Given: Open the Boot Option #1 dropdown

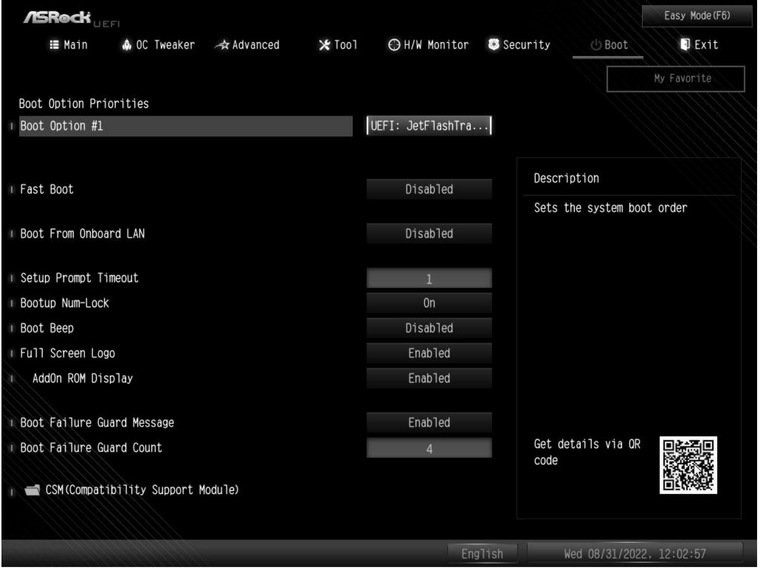Looking at the screenshot, I should [x=429, y=126].
